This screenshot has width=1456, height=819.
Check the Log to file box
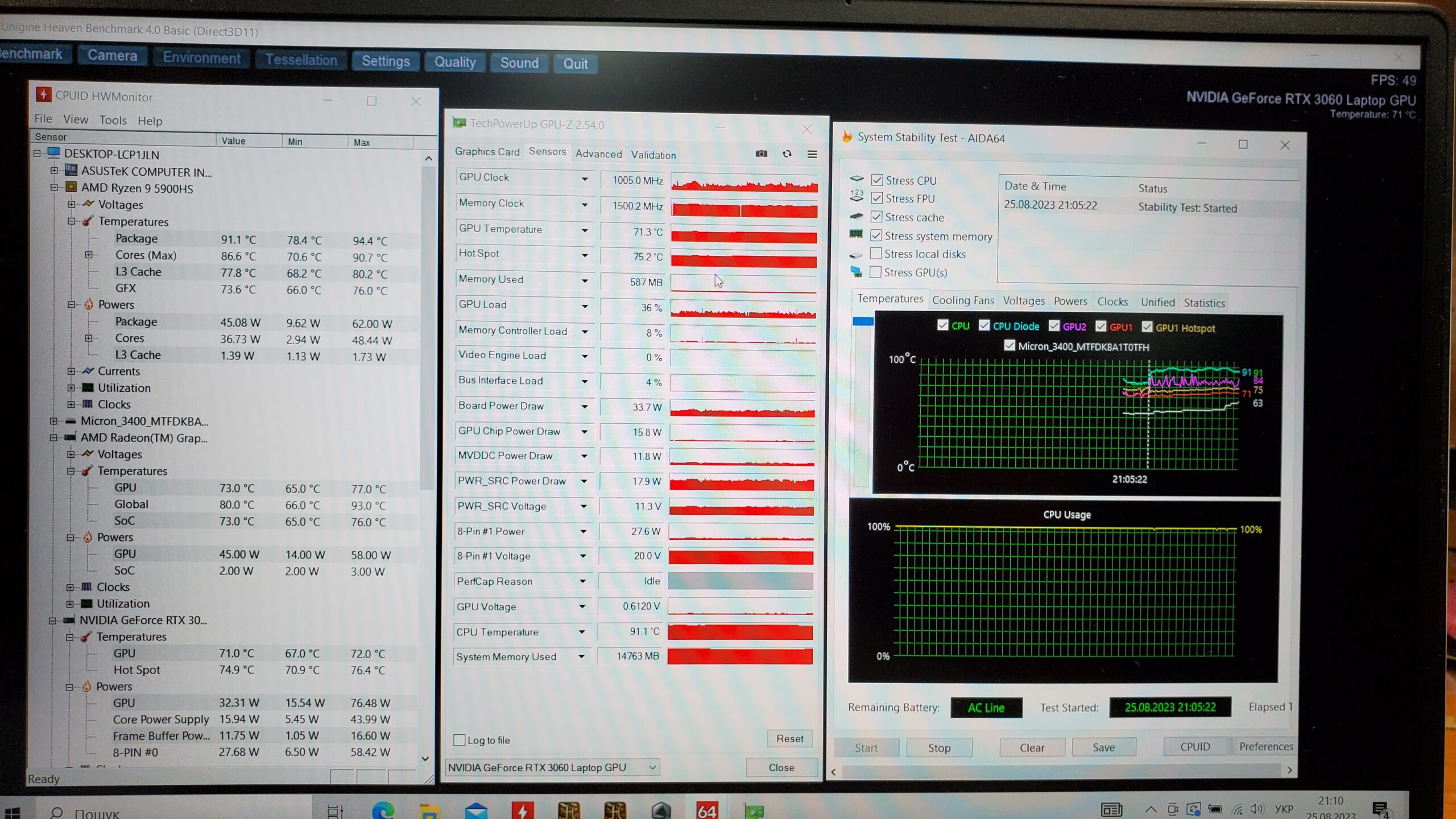click(459, 740)
